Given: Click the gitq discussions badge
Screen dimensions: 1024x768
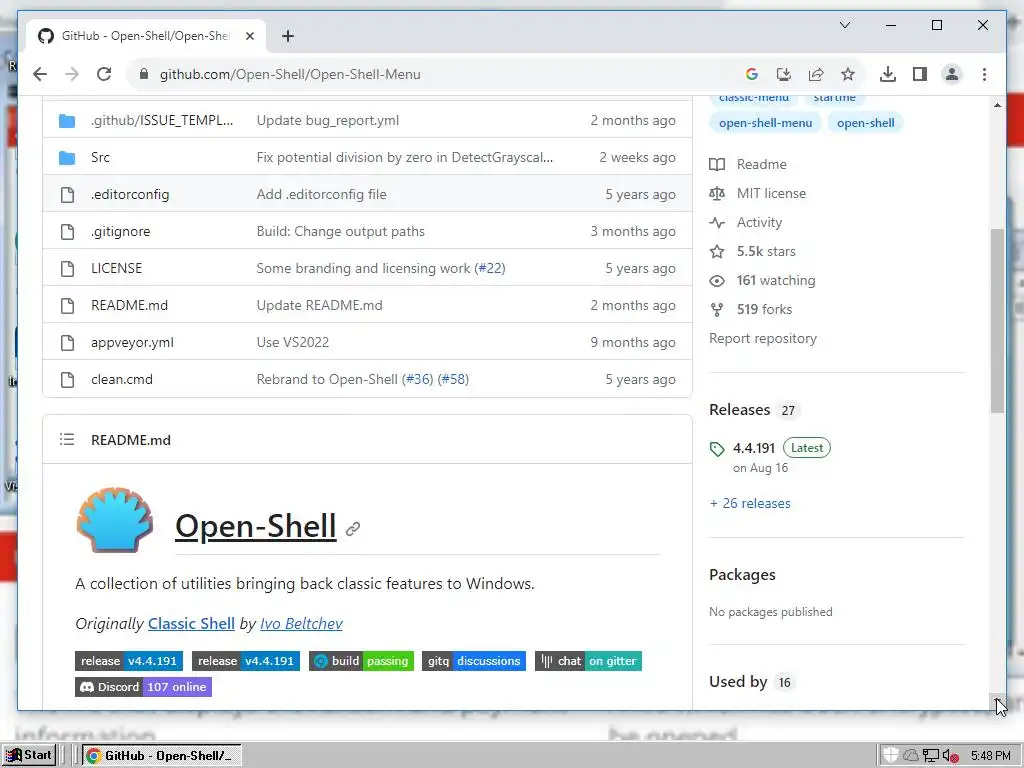Looking at the screenshot, I should pyautogui.click(x=473, y=661).
